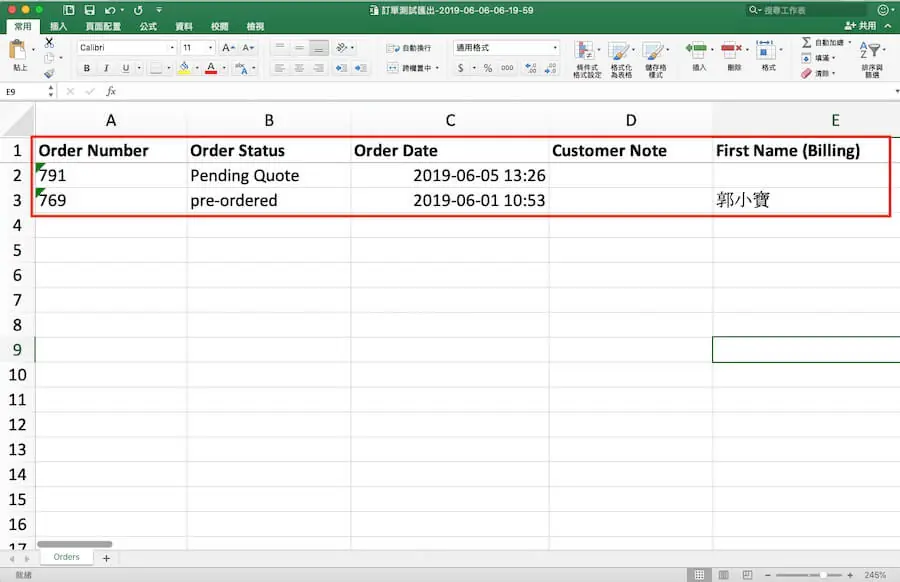Increase font size with large A icon
The height and width of the screenshot is (582, 900).
(x=228, y=48)
